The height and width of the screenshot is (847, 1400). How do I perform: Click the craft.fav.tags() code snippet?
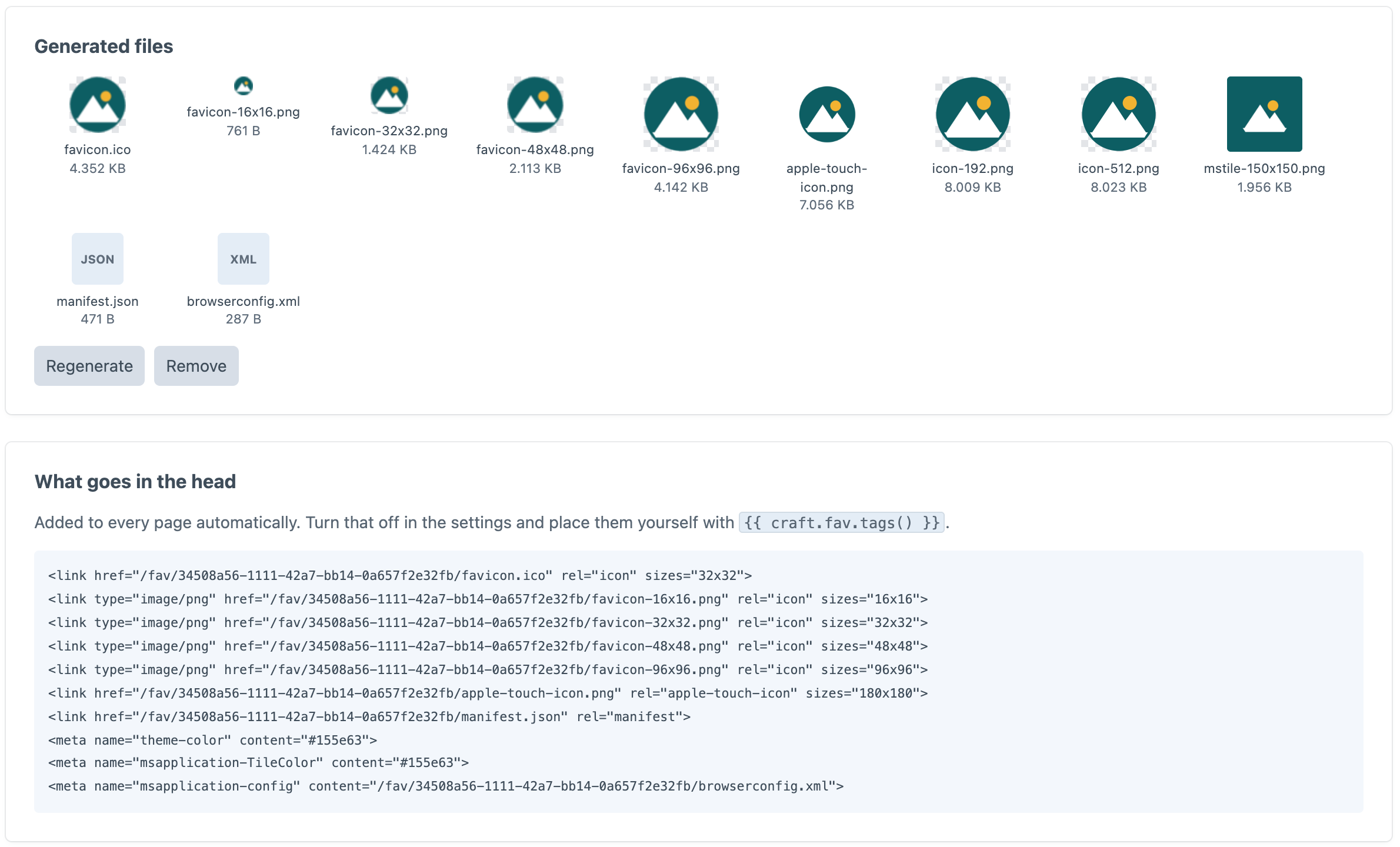(842, 522)
